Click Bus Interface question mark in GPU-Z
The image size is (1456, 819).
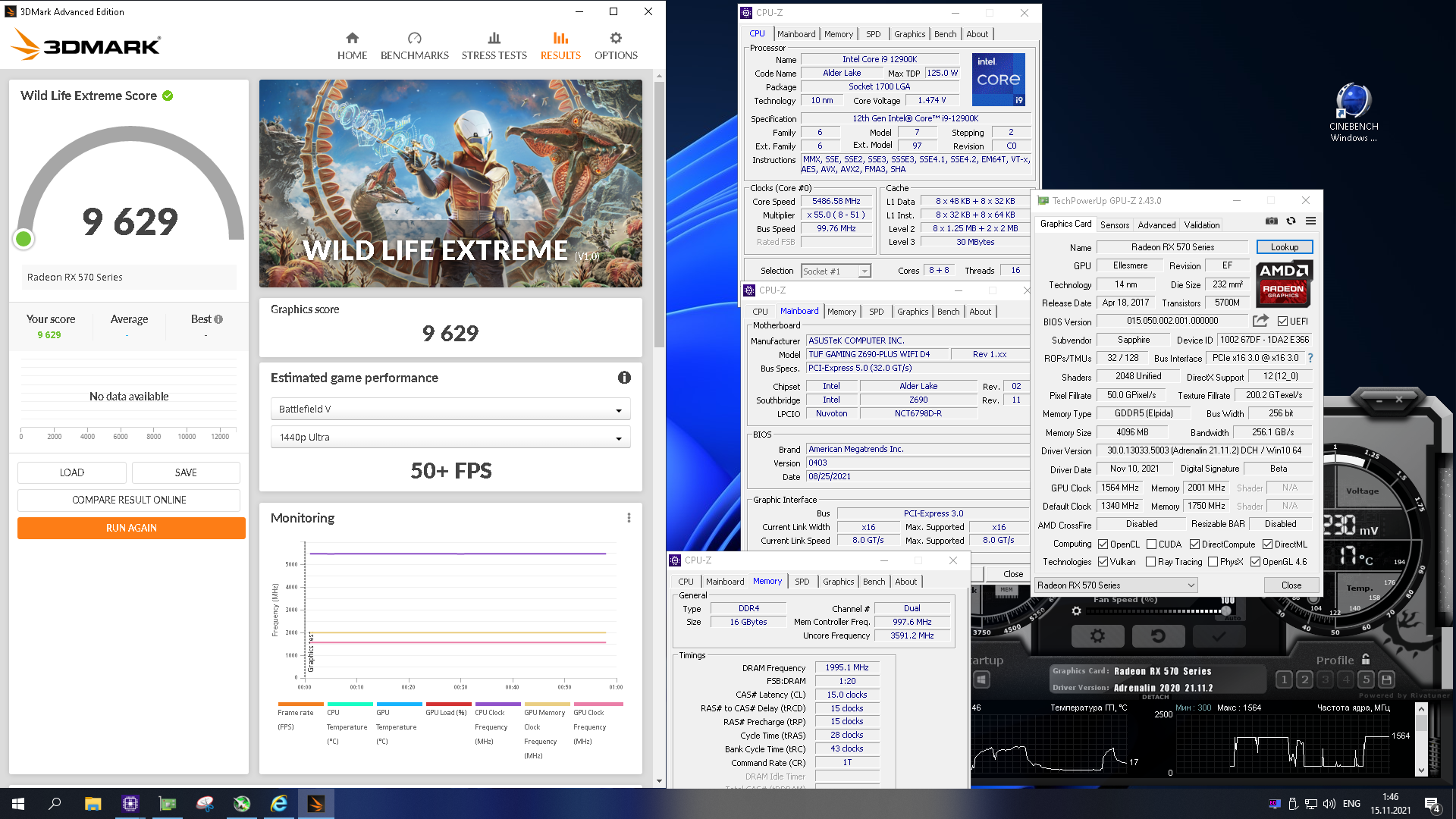tap(1310, 358)
